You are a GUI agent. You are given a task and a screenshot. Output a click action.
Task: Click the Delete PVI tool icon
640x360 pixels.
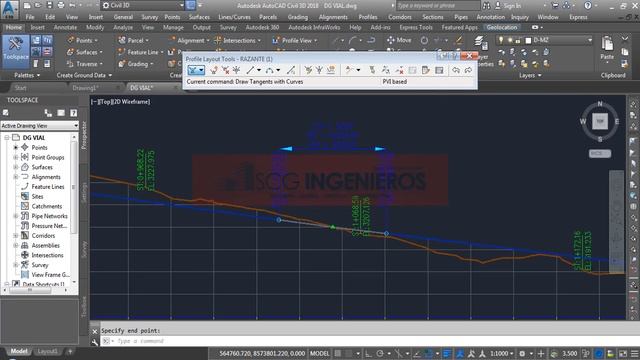coord(225,70)
